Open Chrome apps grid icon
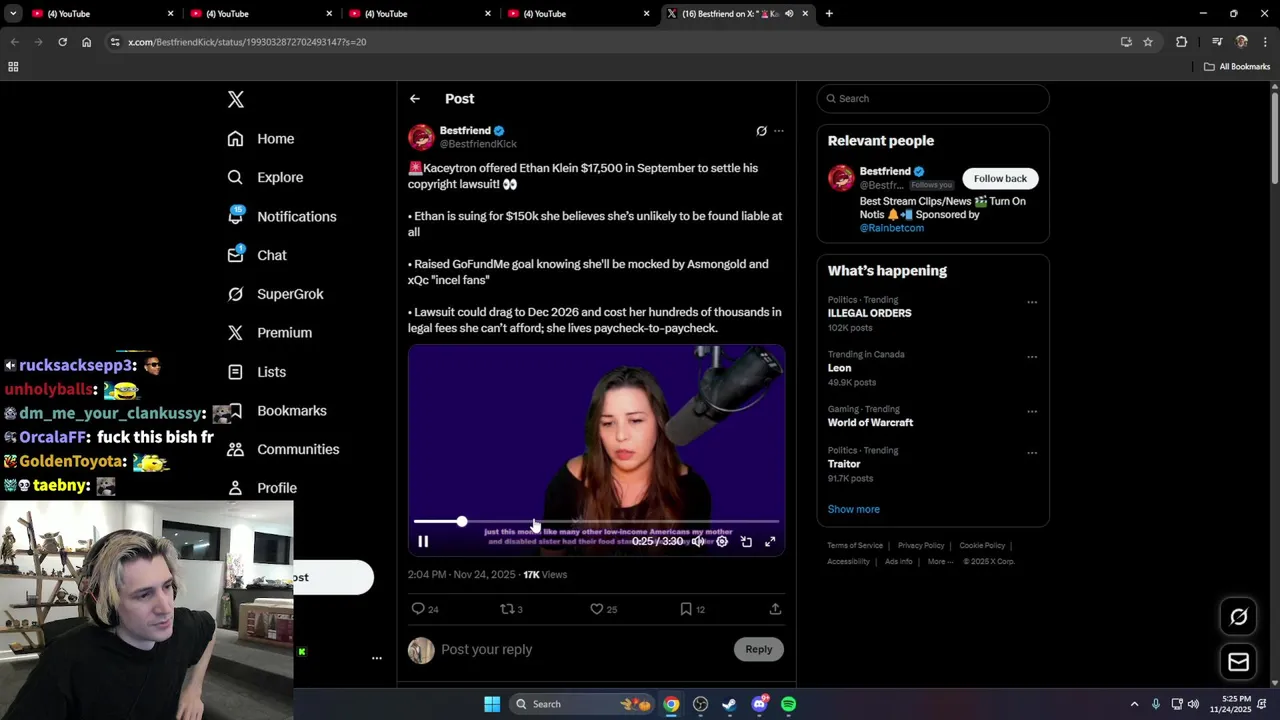 pyautogui.click(x=13, y=67)
